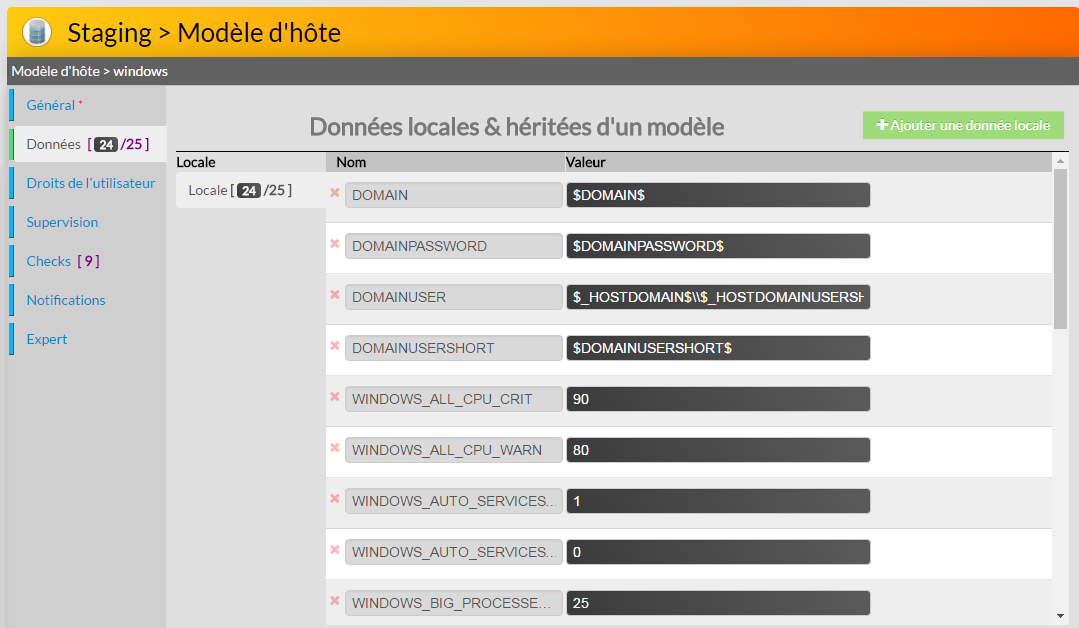Click Ajouter une donnée locale button
The image size is (1079, 628).
tap(963, 125)
